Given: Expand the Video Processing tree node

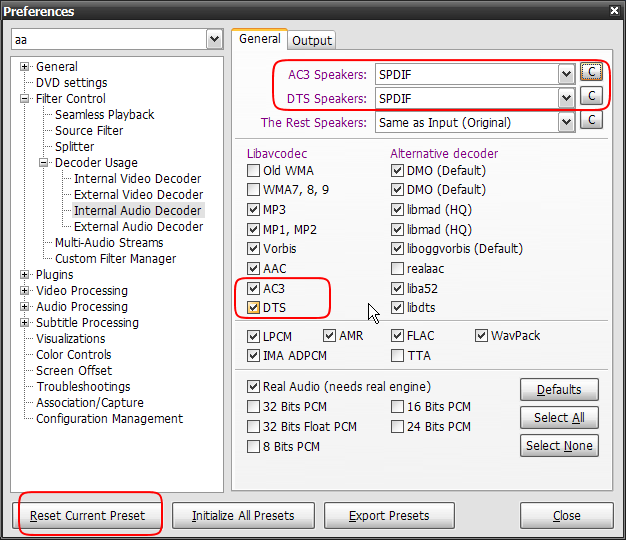Looking at the screenshot, I should (x=25, y=291).
